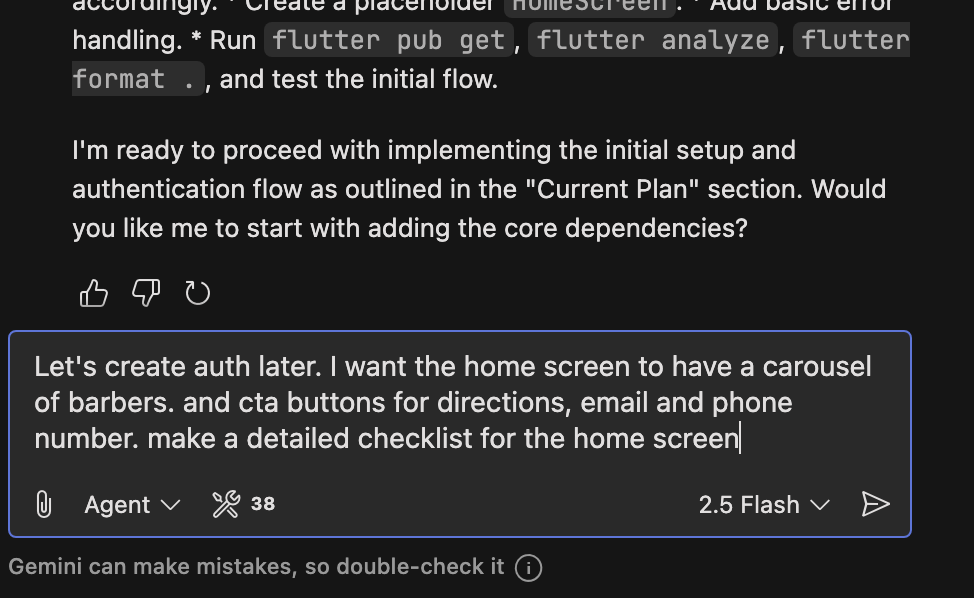Image resolution: width=974 pixels, height=598 pixels.
Task: Click the flutter pub get code chip
Action: click(x=388, y=40)
